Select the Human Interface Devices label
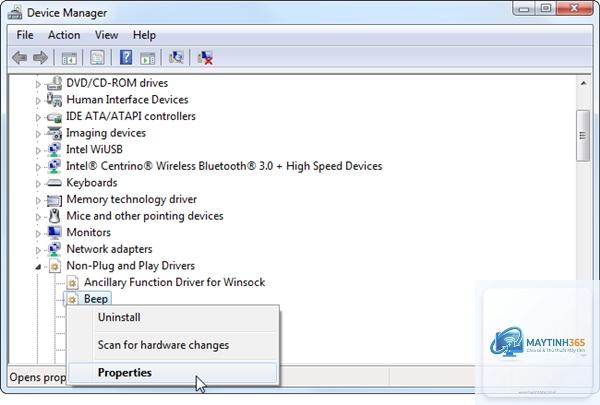 pyautogui.click(x=127, y=100)
